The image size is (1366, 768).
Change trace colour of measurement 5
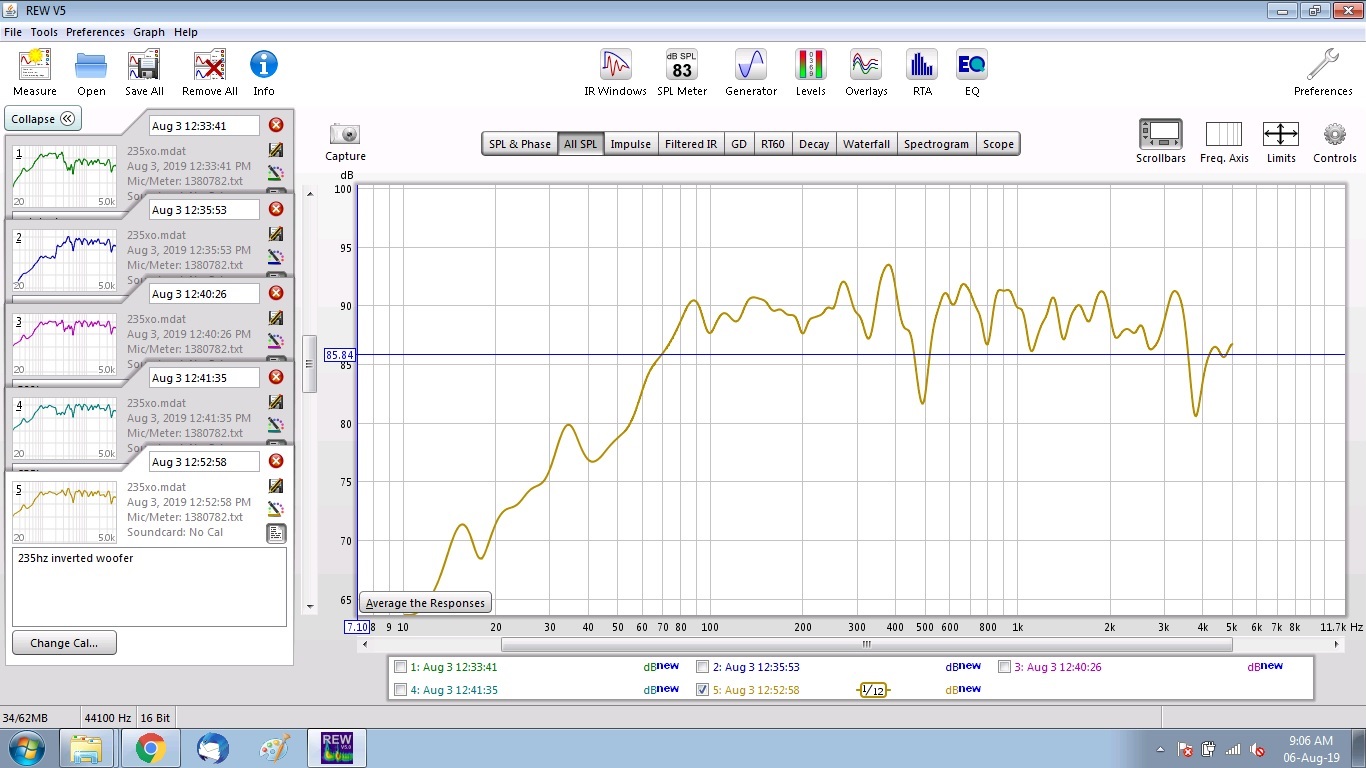tap(276, 510)
